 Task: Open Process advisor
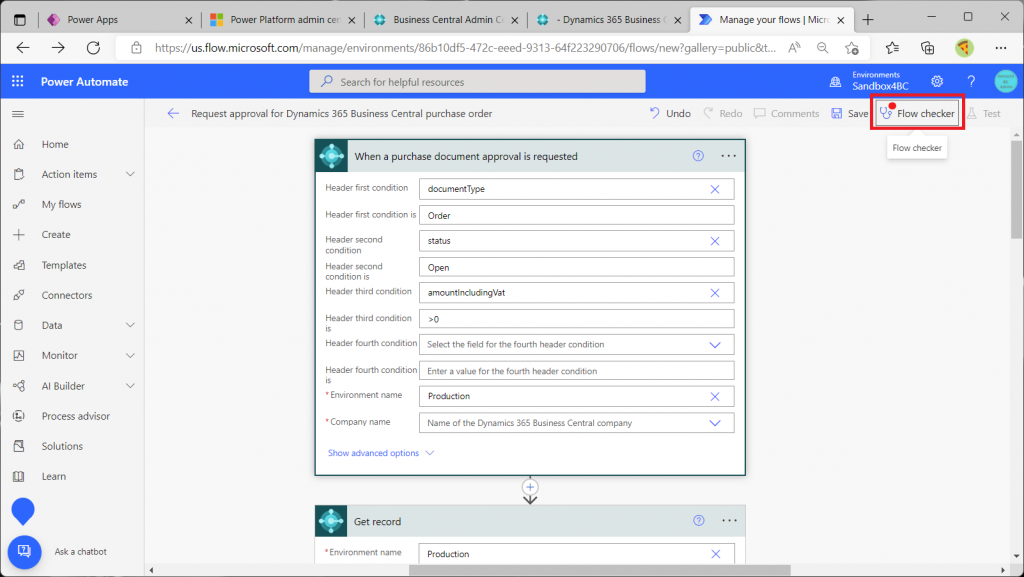[x=76, y=416]
